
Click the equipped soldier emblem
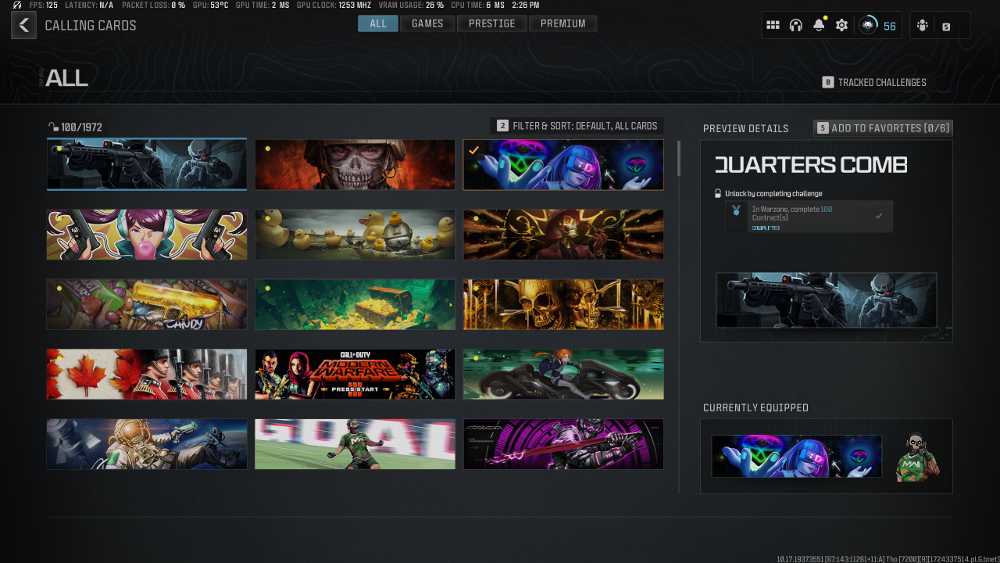tap(918, 457)
